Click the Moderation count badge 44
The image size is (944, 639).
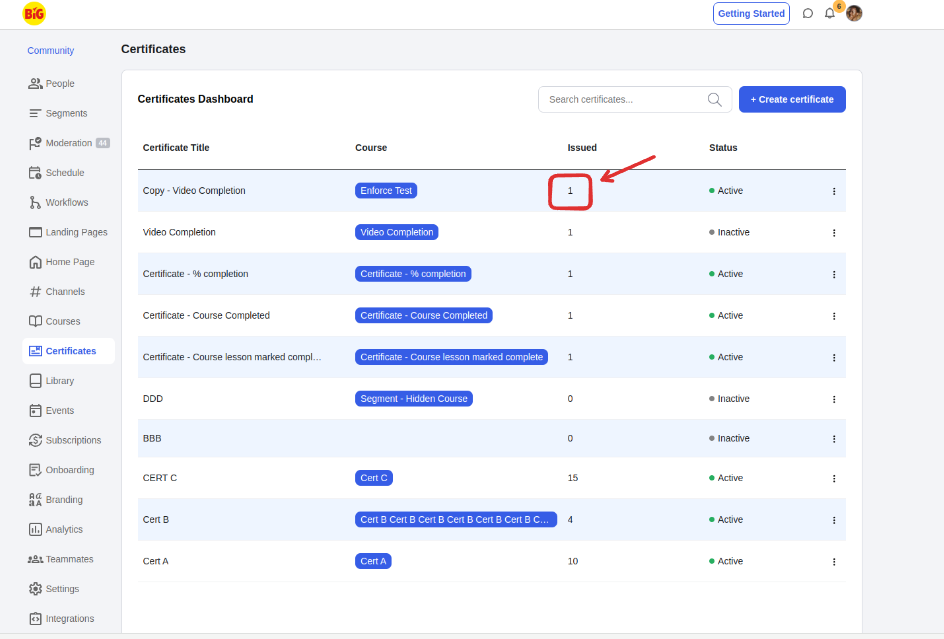[103, 143]
